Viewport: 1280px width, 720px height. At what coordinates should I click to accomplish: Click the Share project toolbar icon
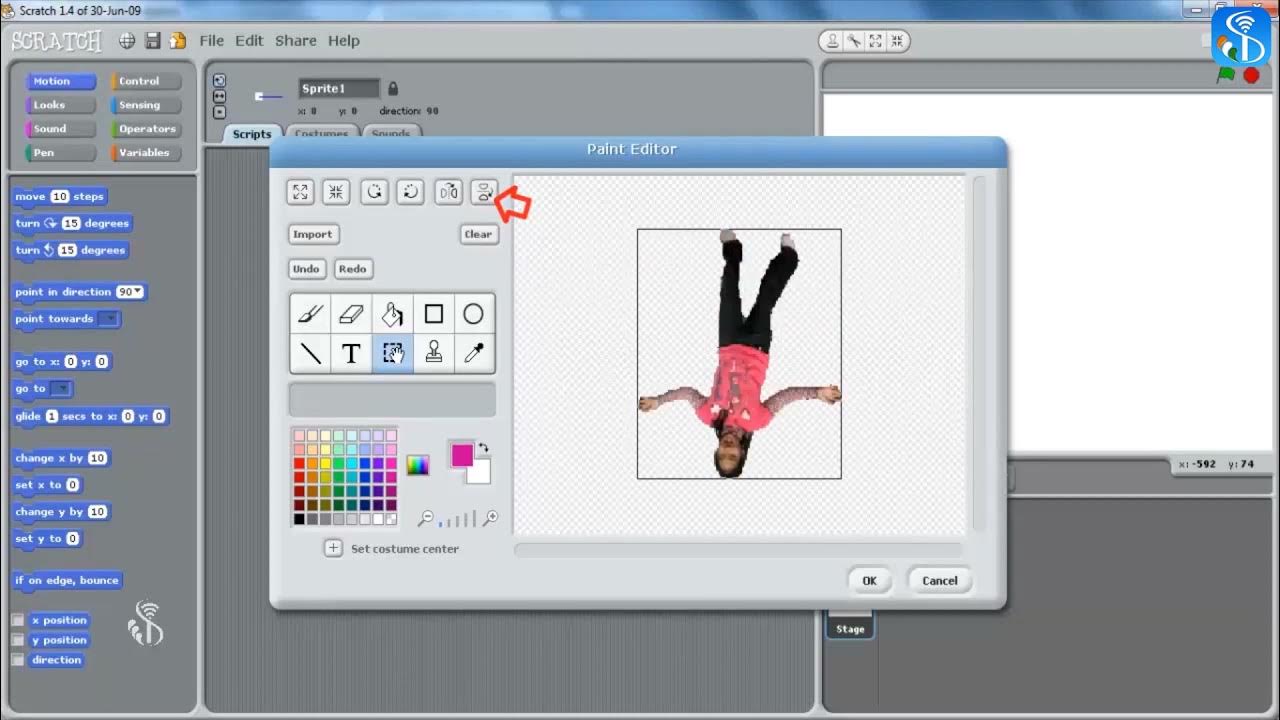178,41
